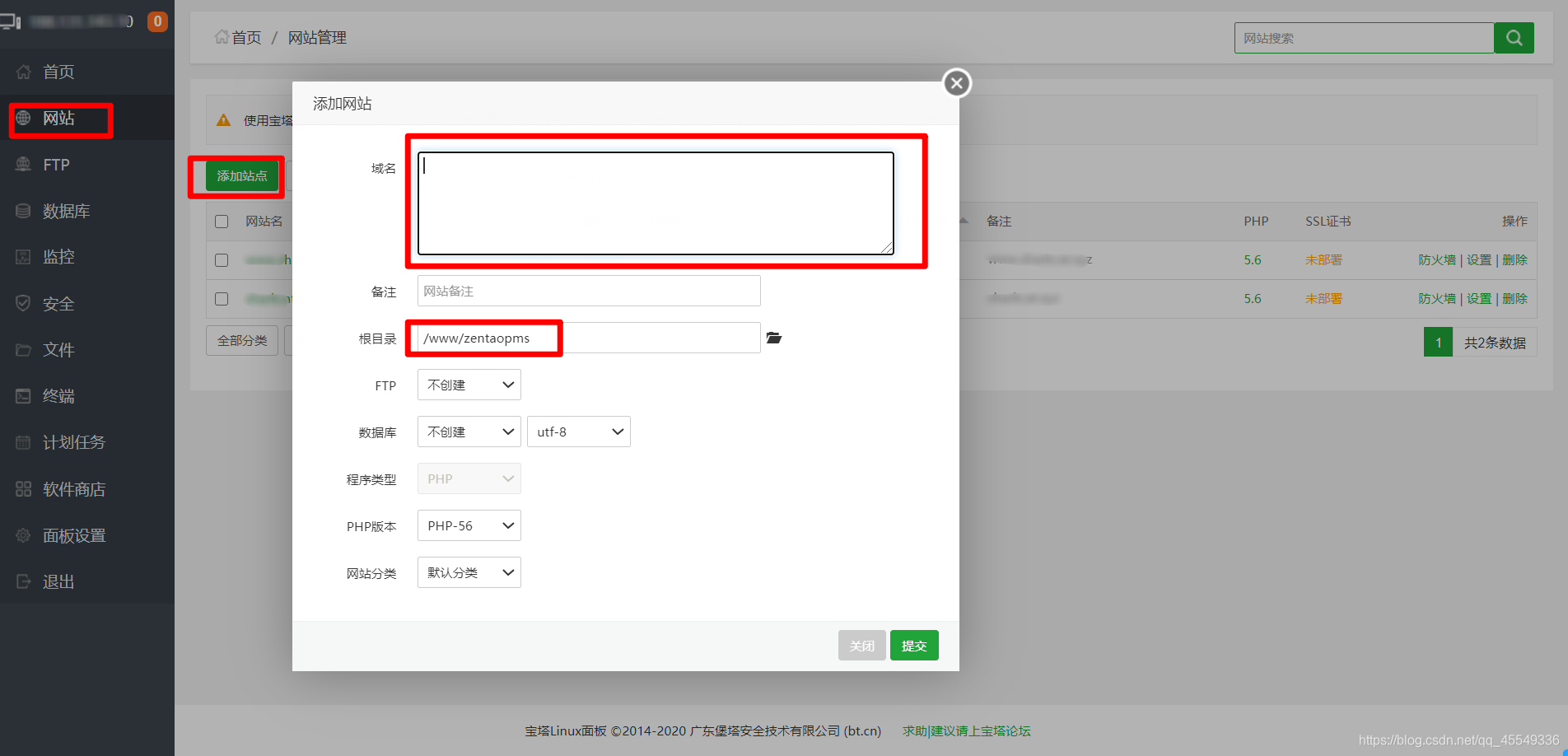Click 首页 breadcrumb link
The width and height of the screenshot is (1568, 756).
click(246, 37)
